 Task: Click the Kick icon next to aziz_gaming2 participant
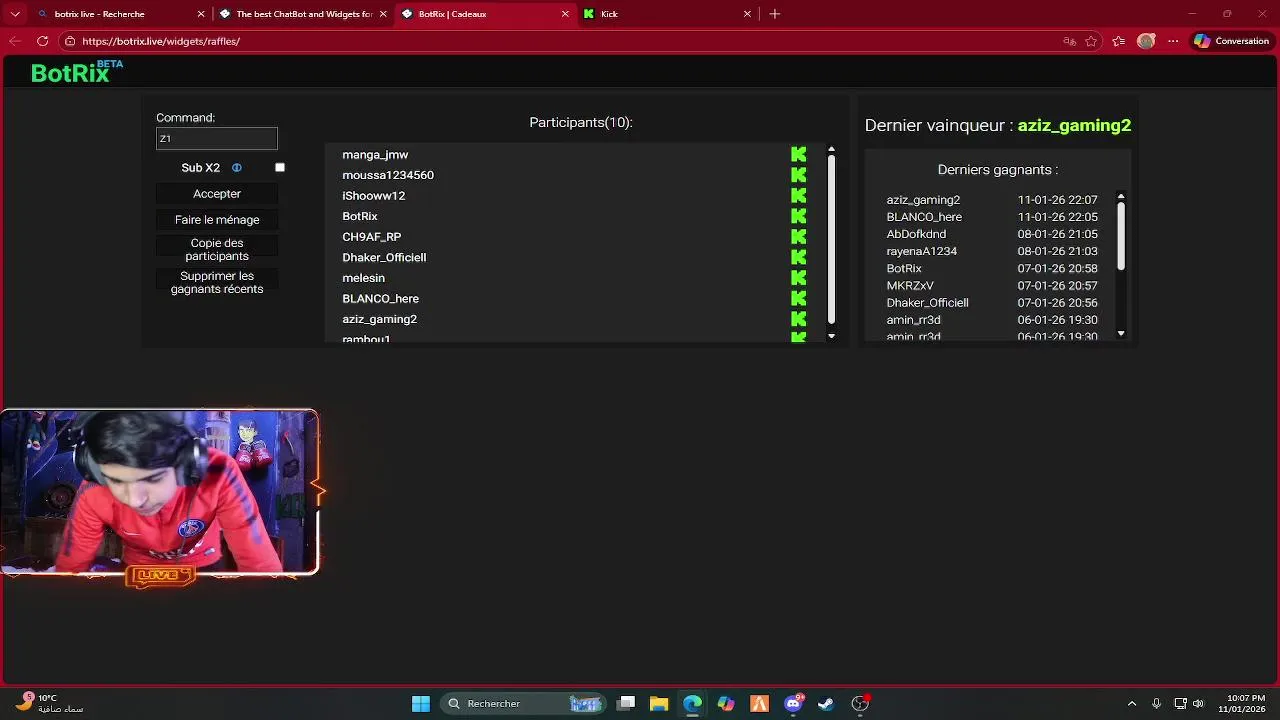tap(798, 319)
